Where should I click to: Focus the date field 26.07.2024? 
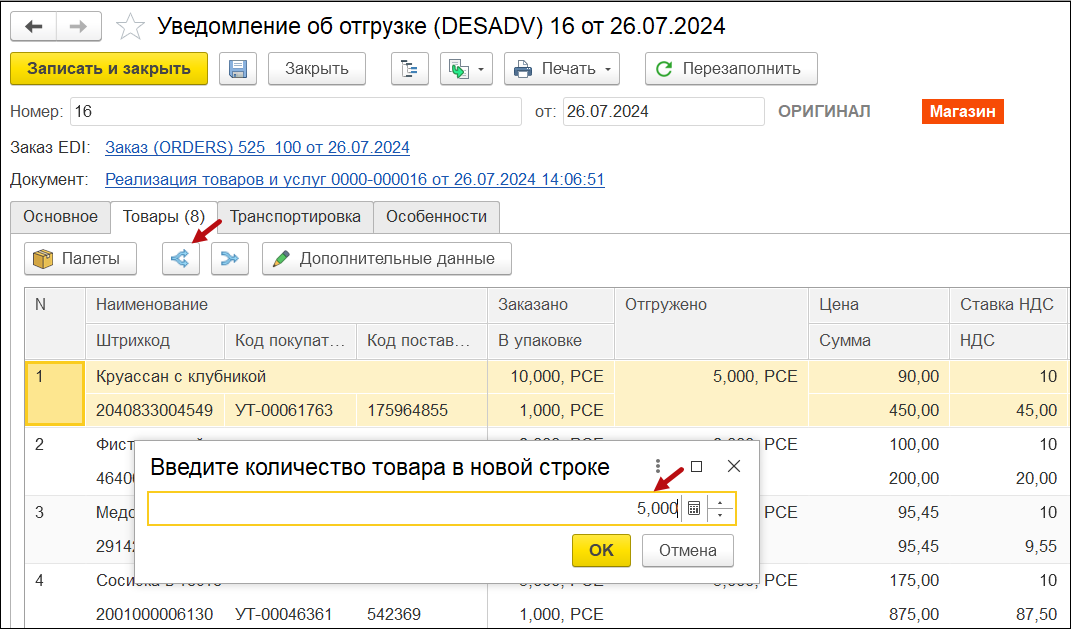[663, 111]
